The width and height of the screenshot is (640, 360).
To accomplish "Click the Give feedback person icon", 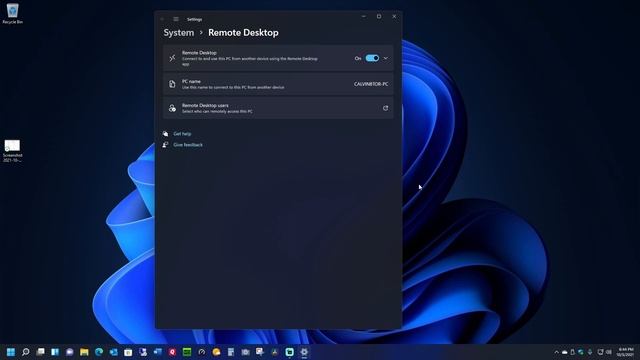I will (x=165, y=145).
